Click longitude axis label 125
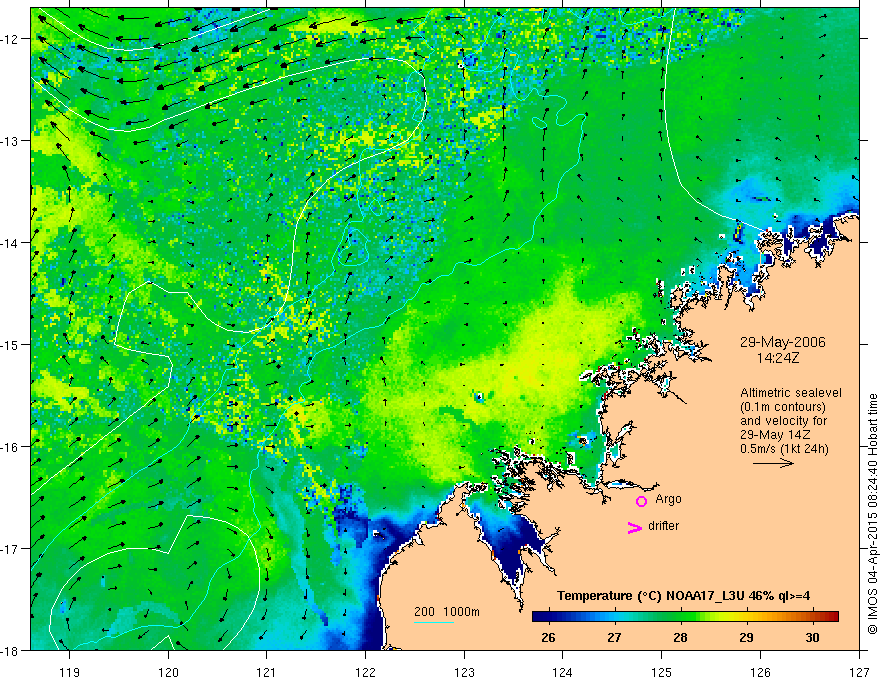 (662, 672)
